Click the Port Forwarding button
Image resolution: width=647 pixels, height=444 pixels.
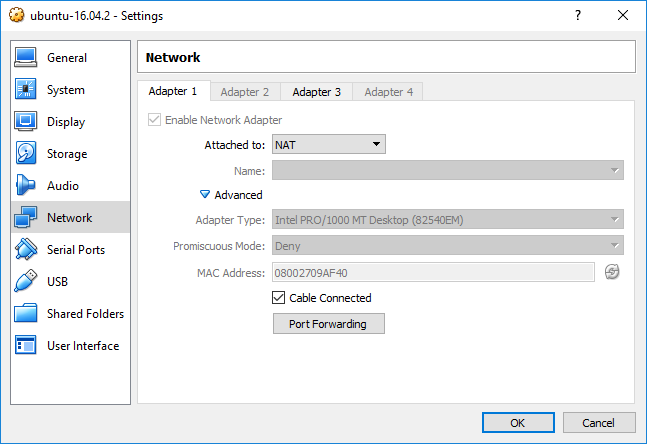point(329,324)
